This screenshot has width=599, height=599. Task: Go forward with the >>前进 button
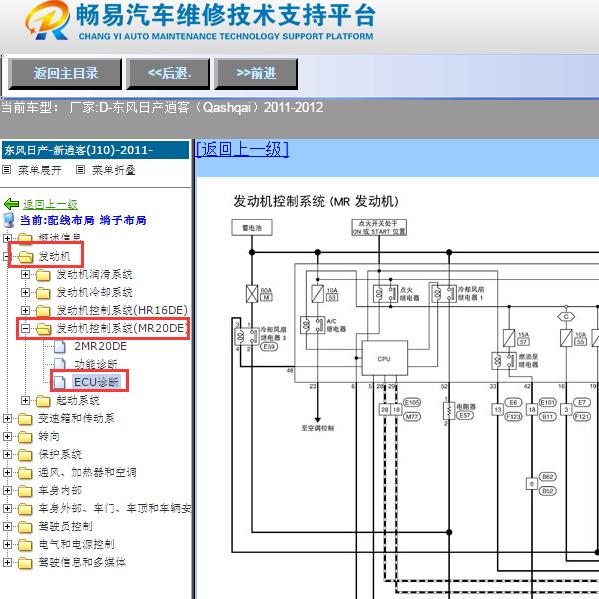click(256, 73)
